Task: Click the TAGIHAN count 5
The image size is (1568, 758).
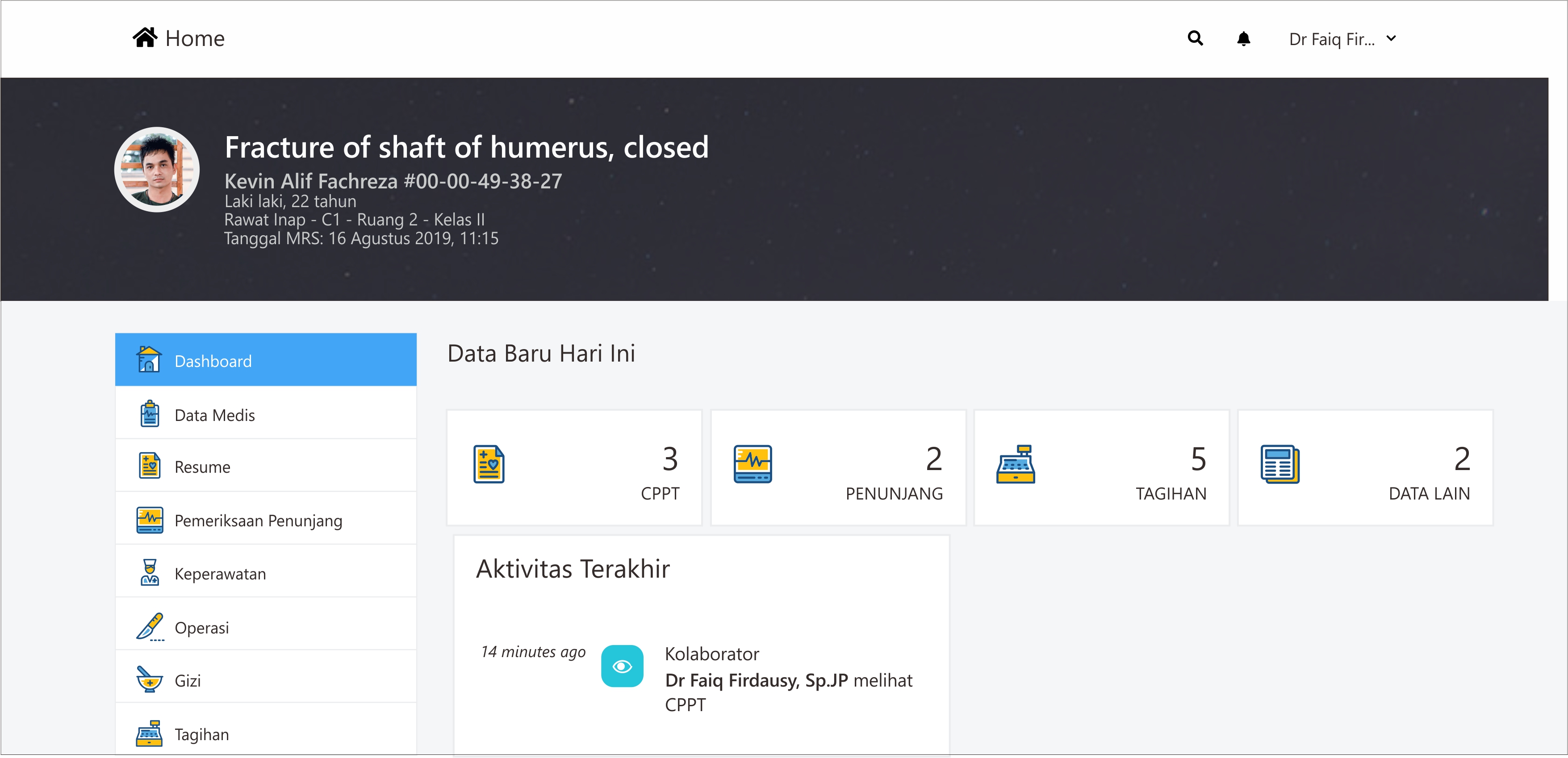Action: coord(1199,459)
